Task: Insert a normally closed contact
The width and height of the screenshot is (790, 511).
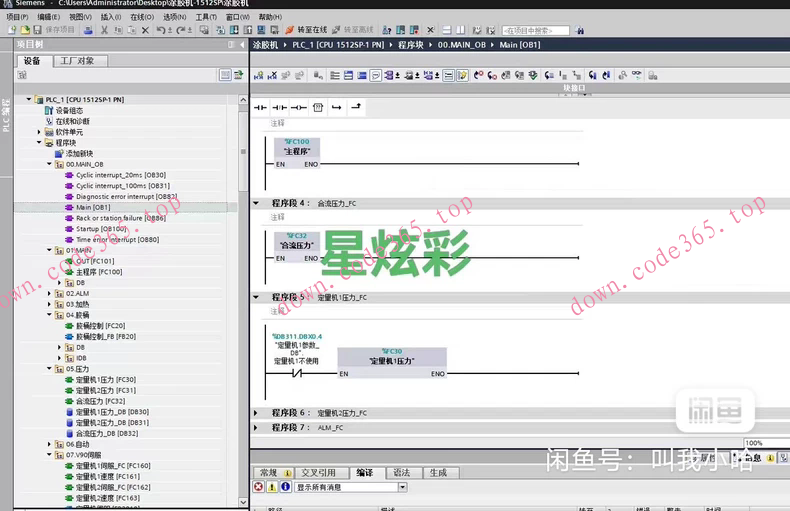Action: click(280, 107)
